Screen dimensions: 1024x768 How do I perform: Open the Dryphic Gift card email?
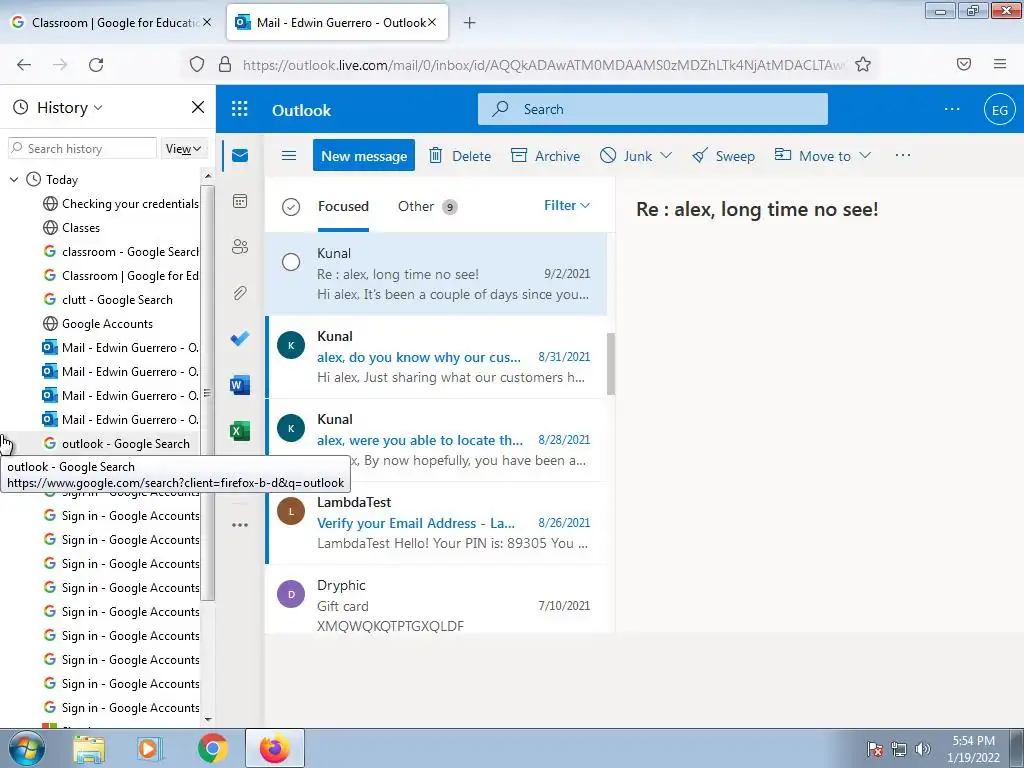click(436, 602)
